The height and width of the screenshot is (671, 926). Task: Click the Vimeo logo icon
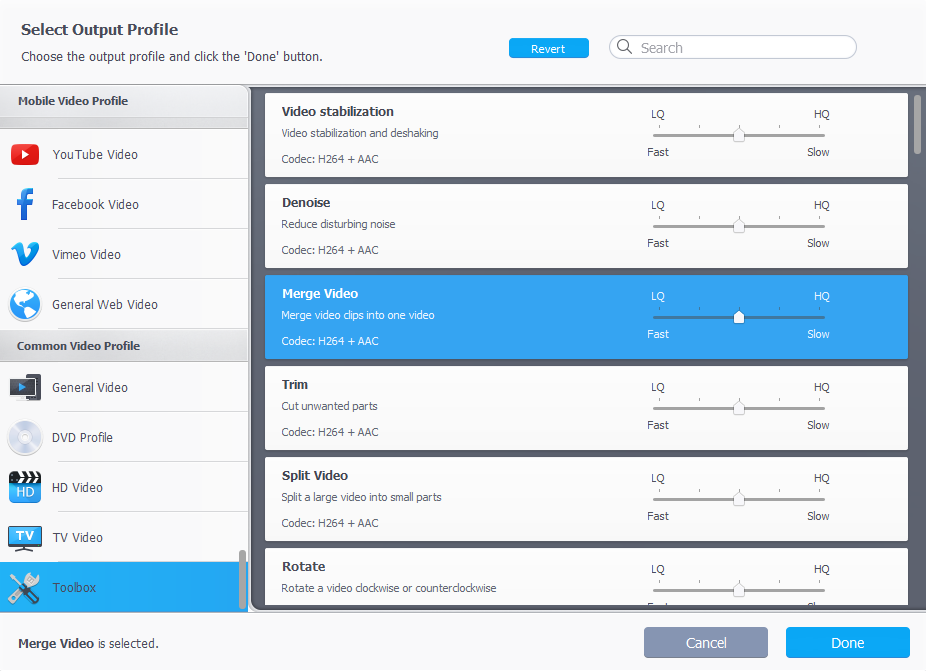pos(25,254)
